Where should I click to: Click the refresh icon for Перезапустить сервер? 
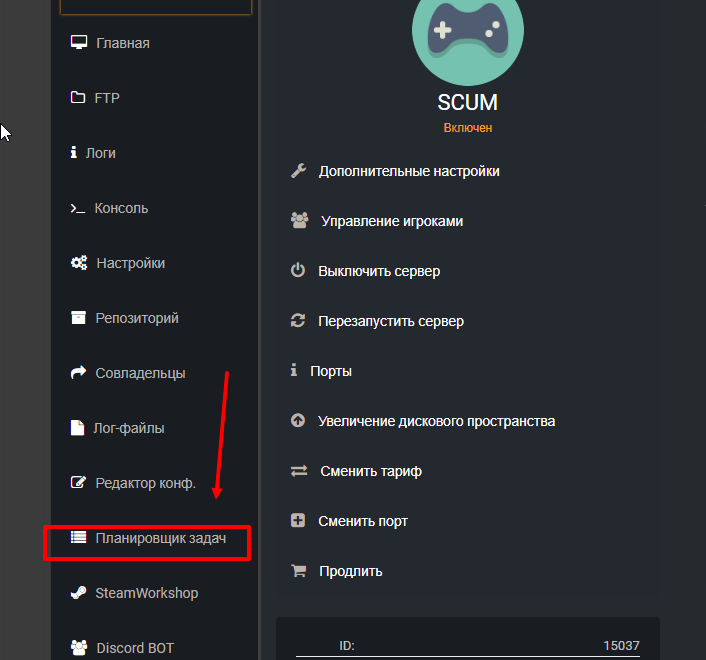tap(297, 321)
